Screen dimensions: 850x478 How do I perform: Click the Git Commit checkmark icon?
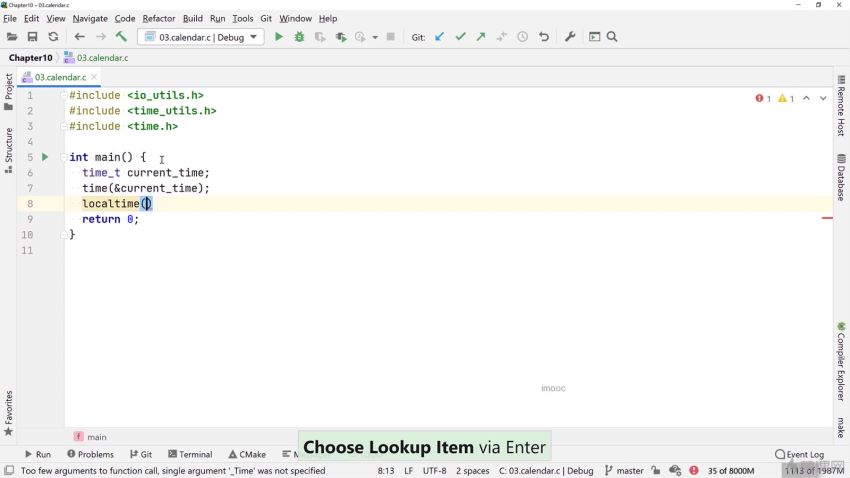pos(460,37)
